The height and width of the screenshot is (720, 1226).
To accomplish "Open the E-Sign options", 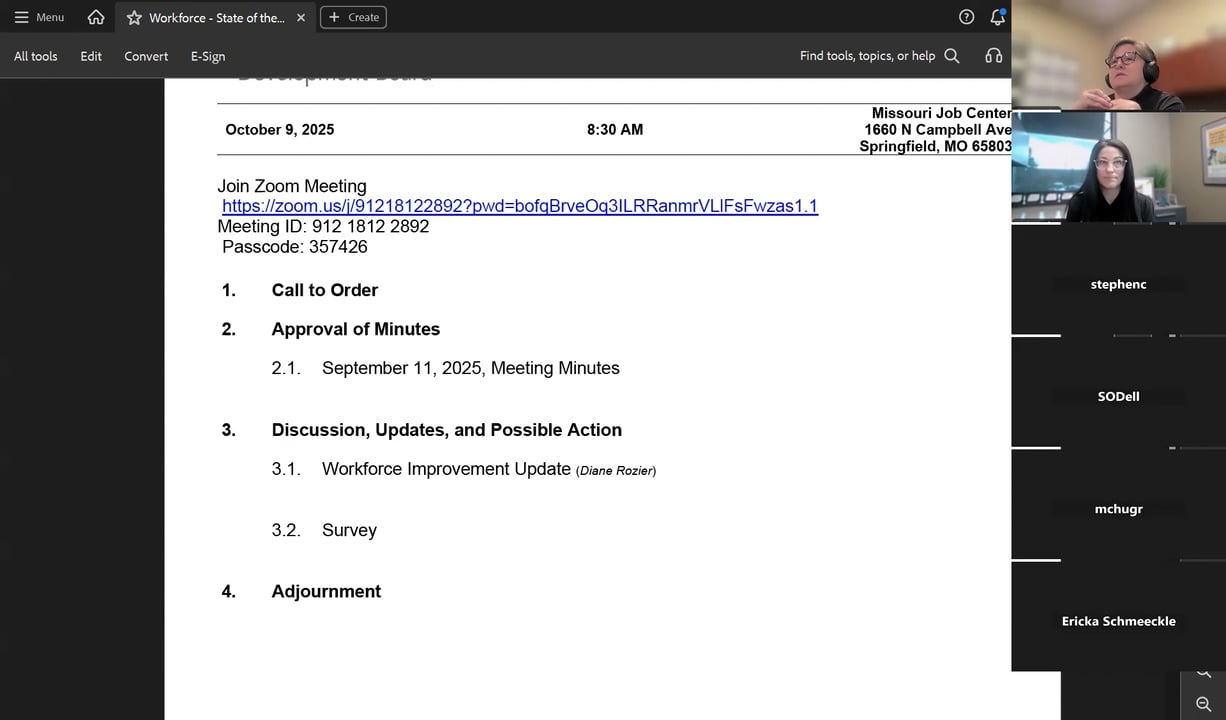I will (x=207, y=56).
